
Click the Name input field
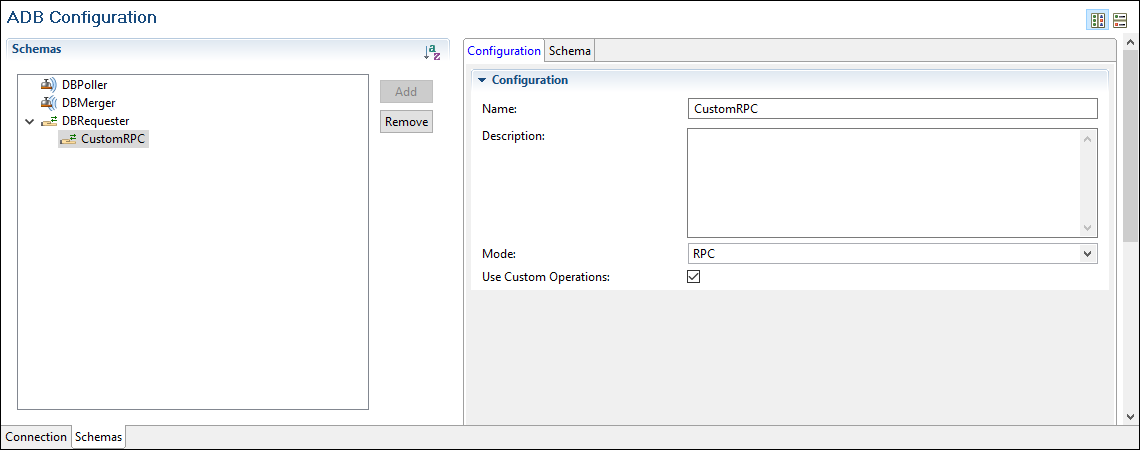[x=892, y=109]
